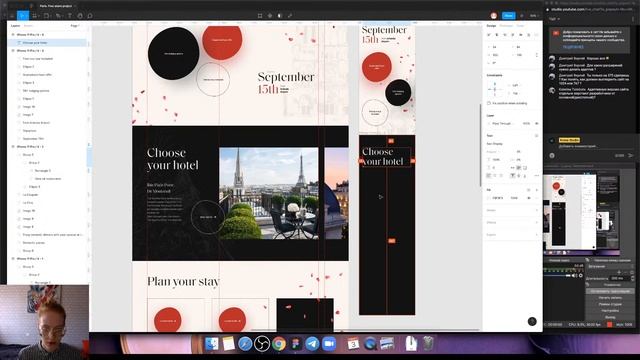
Task: Open Google Chrome from the Dock
Action: pyautogui.click(x=279, y=344)
